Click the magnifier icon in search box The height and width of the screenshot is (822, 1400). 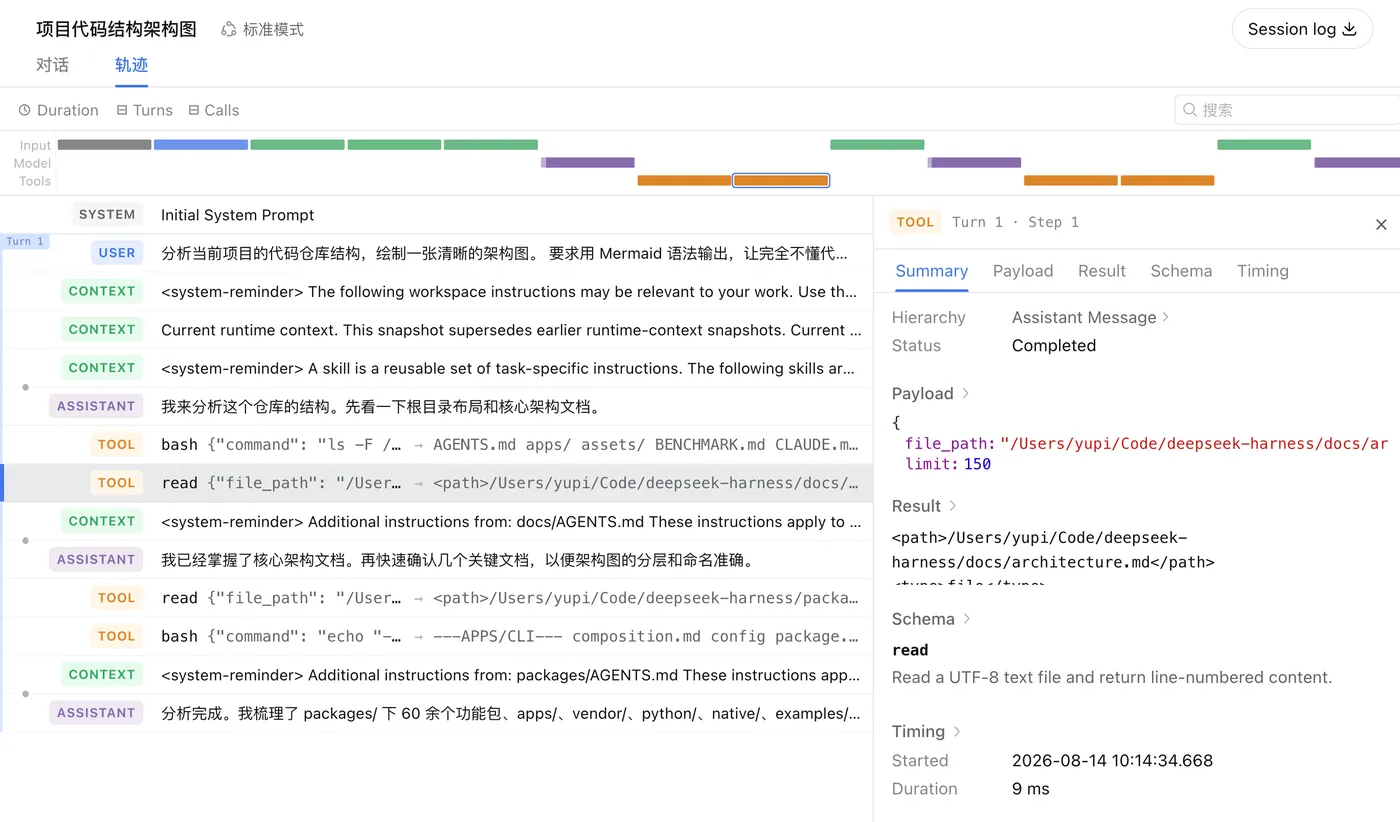pyautogui.click(x=1190, y=110)
